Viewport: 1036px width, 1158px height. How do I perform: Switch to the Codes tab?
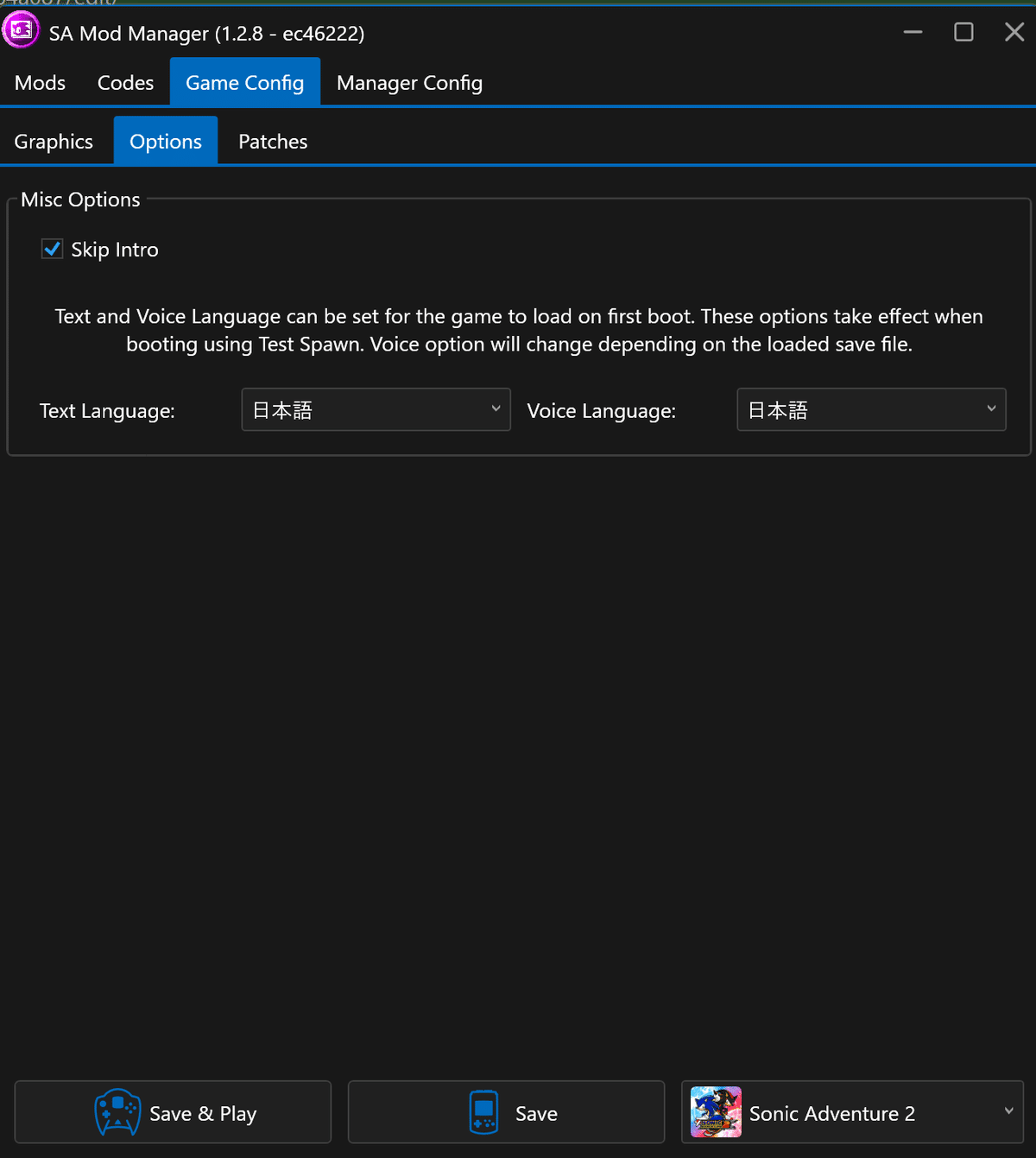tap(124, 82)
